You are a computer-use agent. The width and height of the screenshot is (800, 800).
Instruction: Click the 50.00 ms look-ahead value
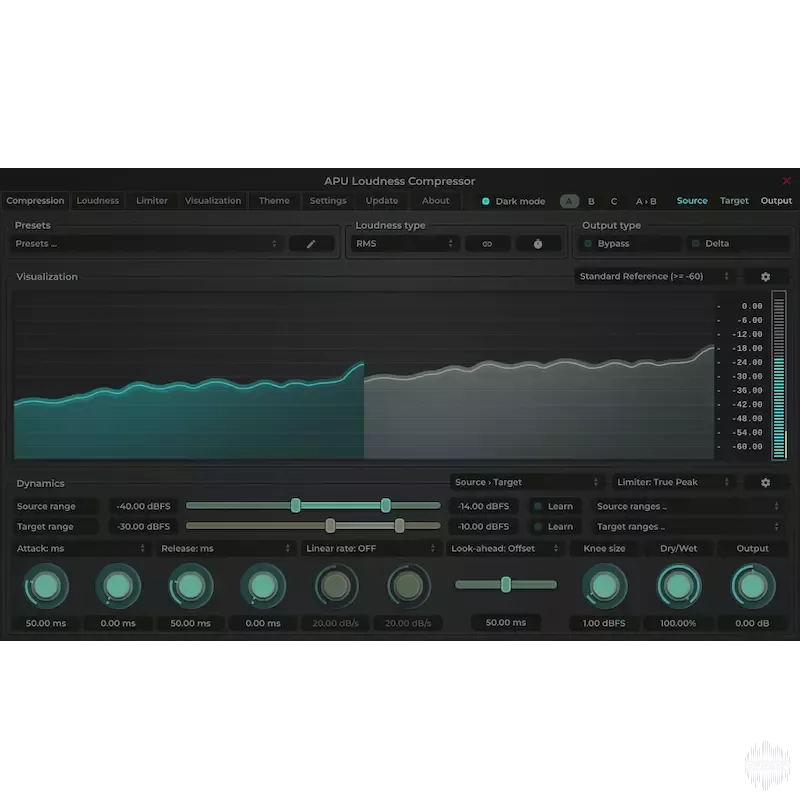(506, 622)
